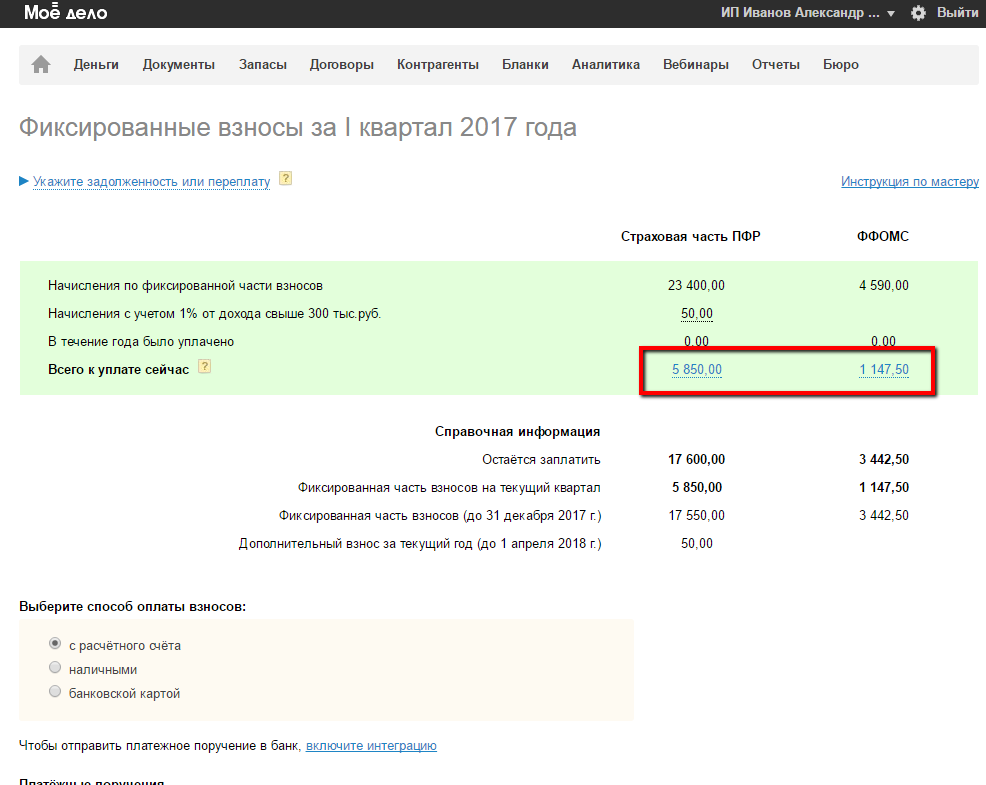Screen dimensions: 986x785
Task: Click the 1 147,50 ФФОМС amount link
Action: click(884, 369)
